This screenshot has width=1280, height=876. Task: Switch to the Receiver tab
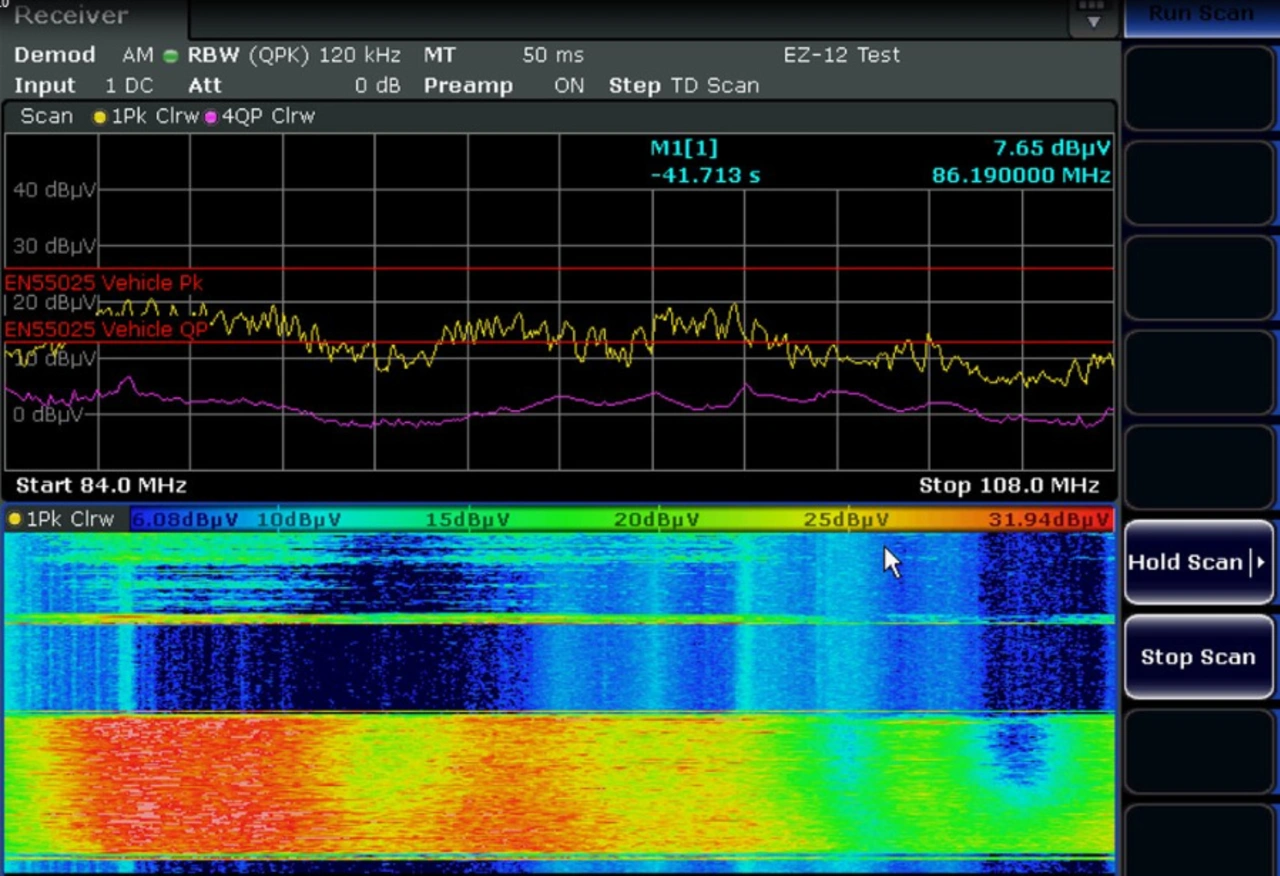tap(71, 16)
